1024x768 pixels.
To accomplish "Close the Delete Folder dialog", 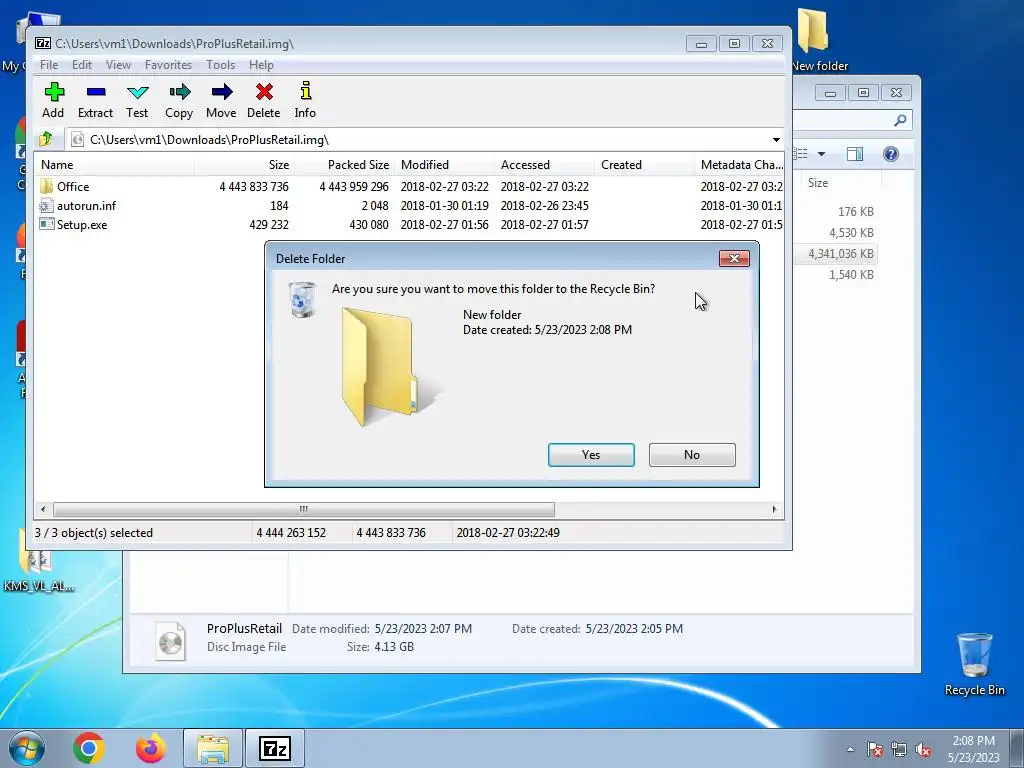I will click(734, 259).
